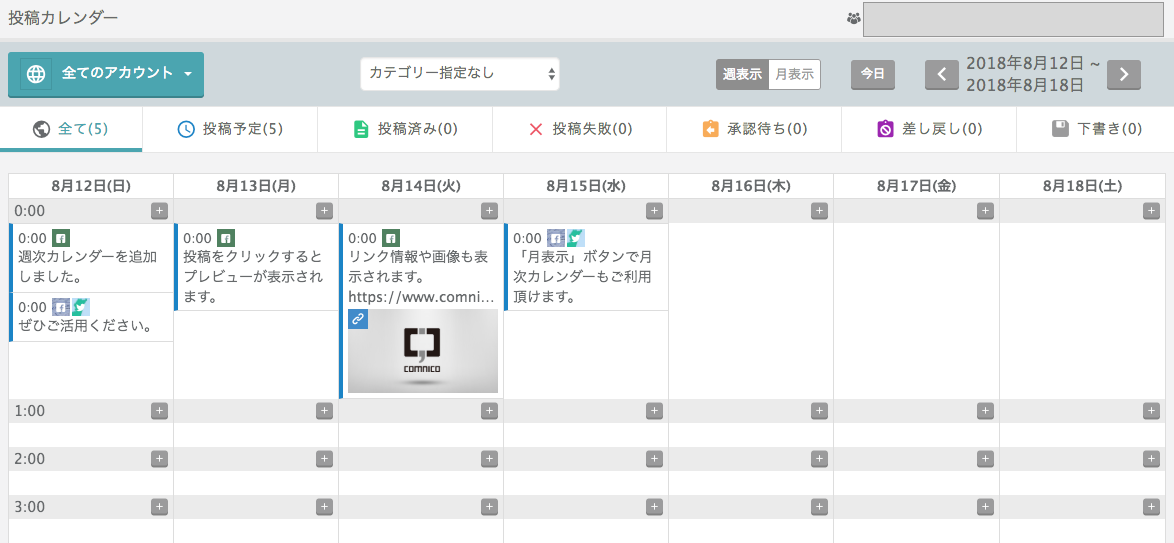The width and height of the screenshot is (1174, 543).
Task: Open the 全てのアカウント dropdown
Action: (106, 74)
